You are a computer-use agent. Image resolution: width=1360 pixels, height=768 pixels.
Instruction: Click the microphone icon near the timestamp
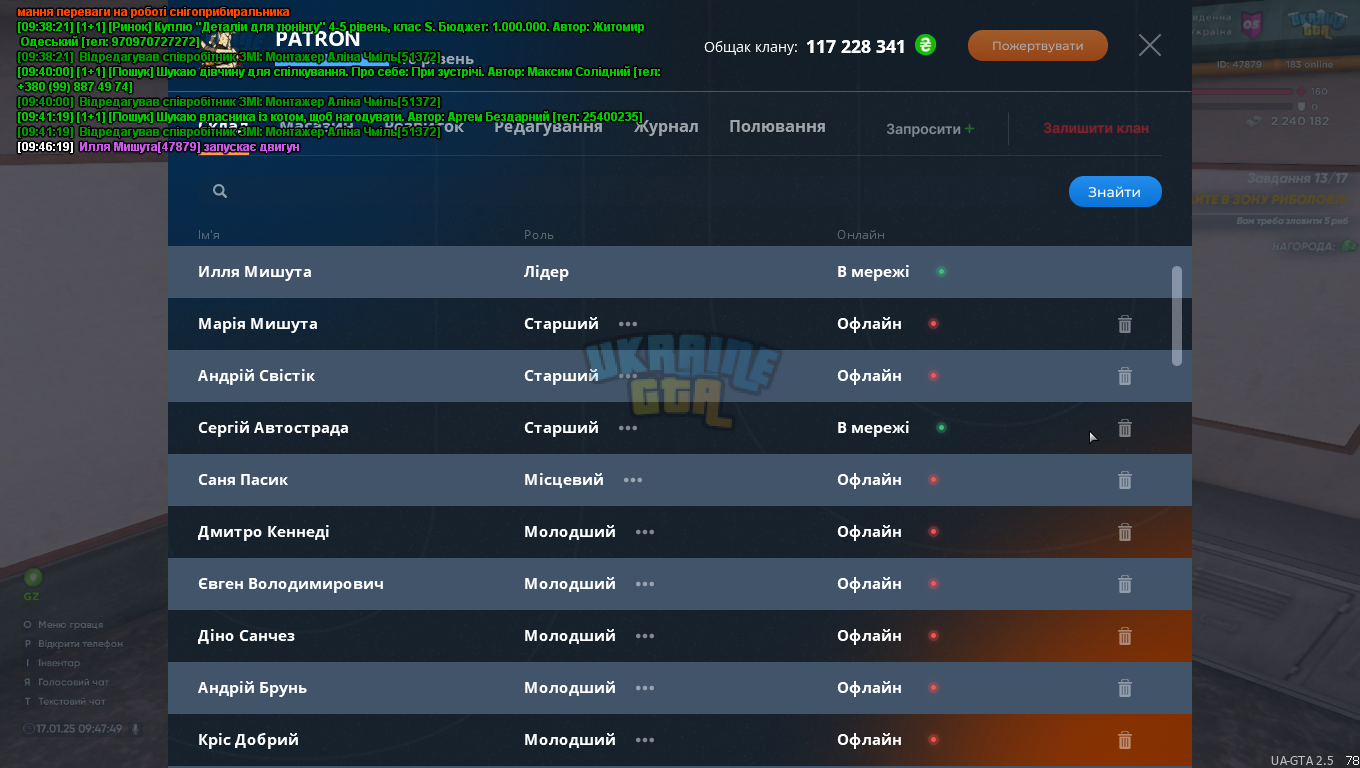pos(135,729)
